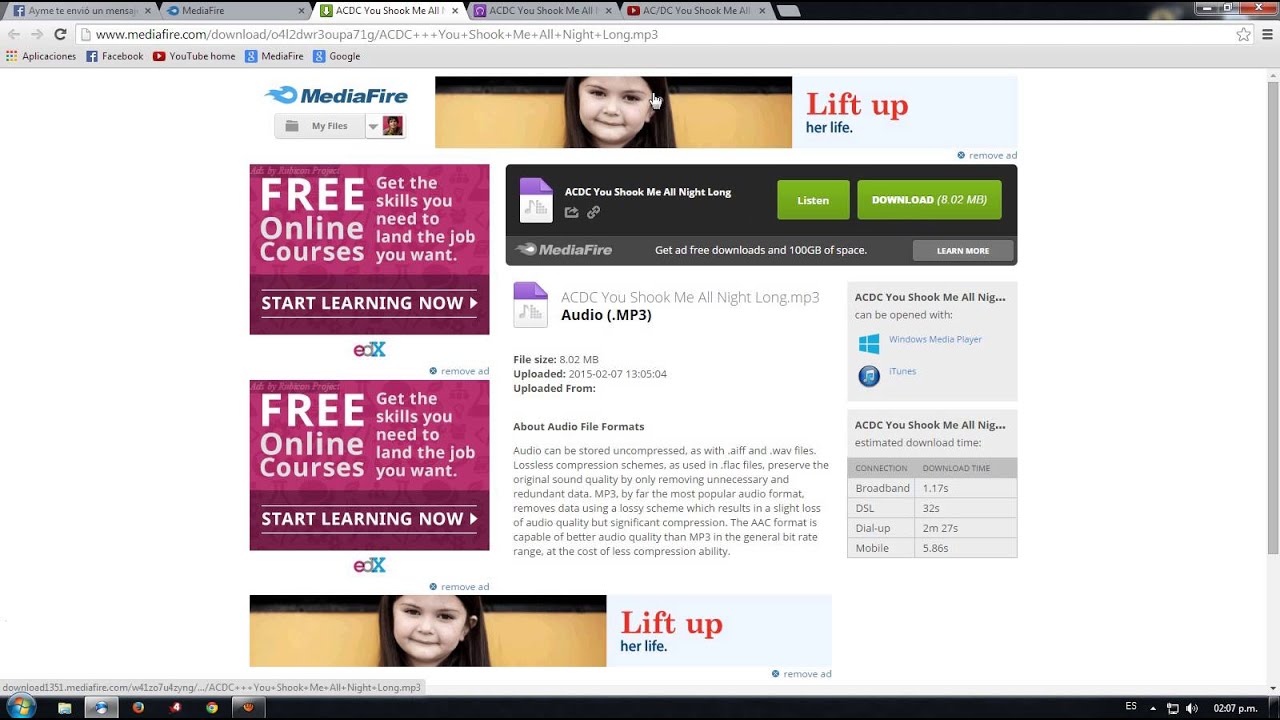The width and height of the screenshot is (1280, 720).
Task: Reload the current page
Action: point(60,34)
